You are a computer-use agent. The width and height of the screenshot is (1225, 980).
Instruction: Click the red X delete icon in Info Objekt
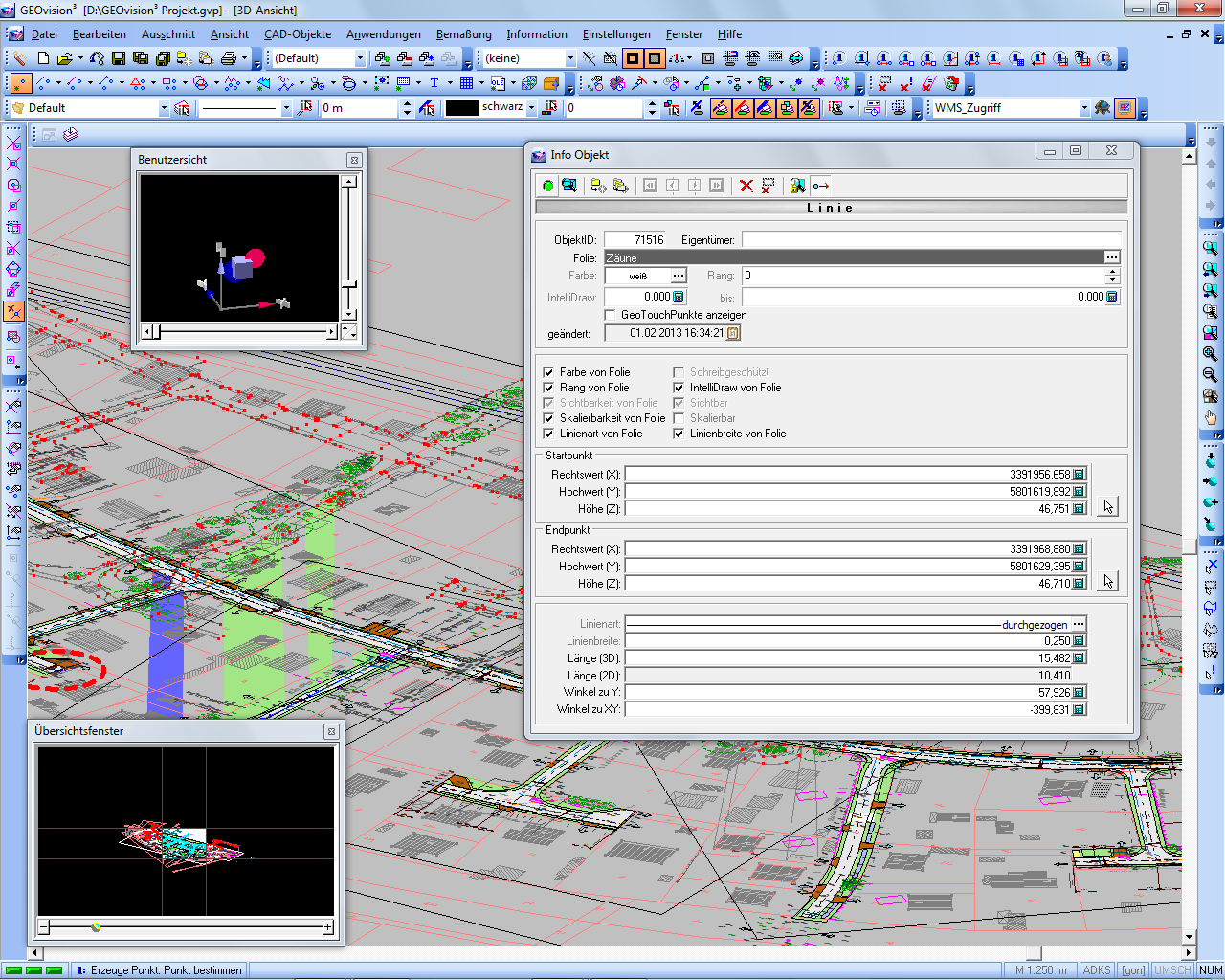click(746, 186)
